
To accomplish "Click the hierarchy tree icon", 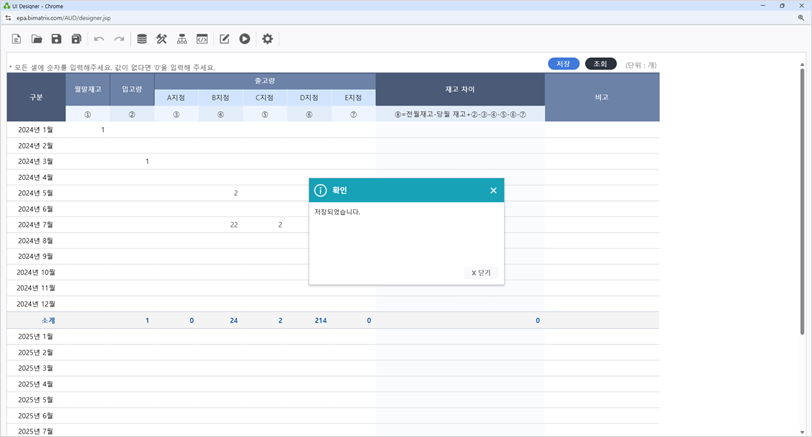I will pos(182,39).
